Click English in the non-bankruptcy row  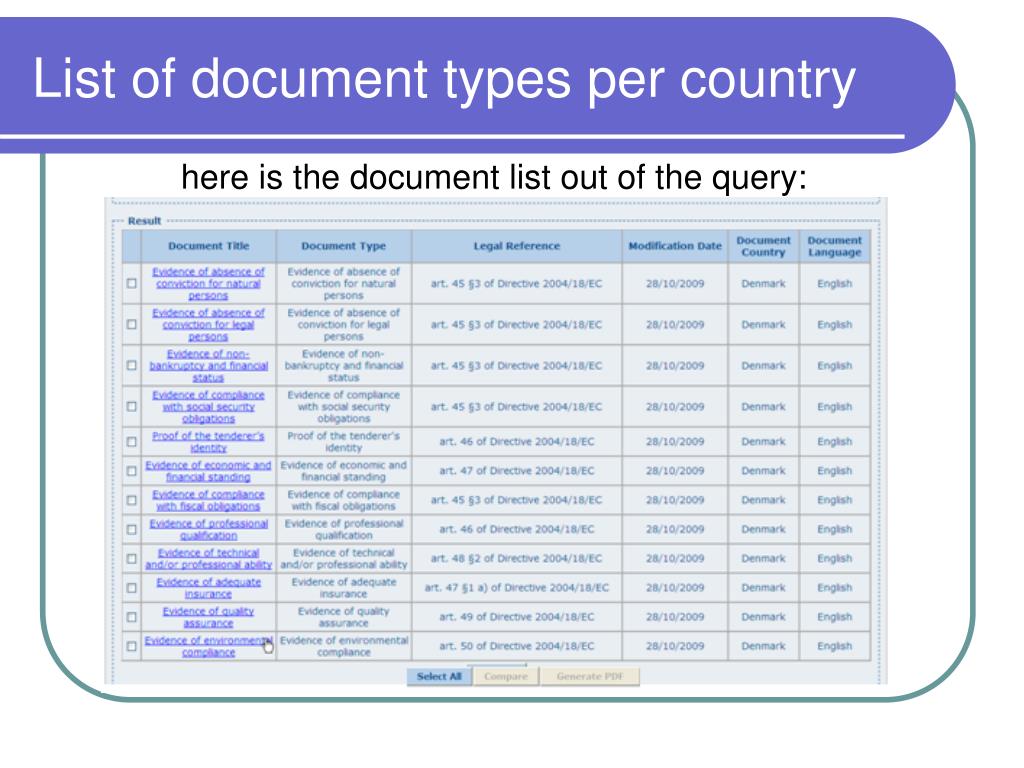(x=835, y=366)
